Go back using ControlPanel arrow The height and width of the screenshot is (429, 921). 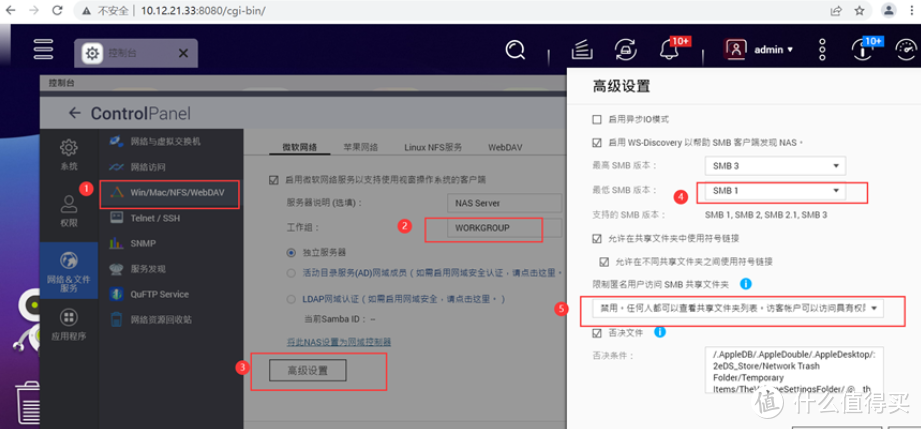74,113
